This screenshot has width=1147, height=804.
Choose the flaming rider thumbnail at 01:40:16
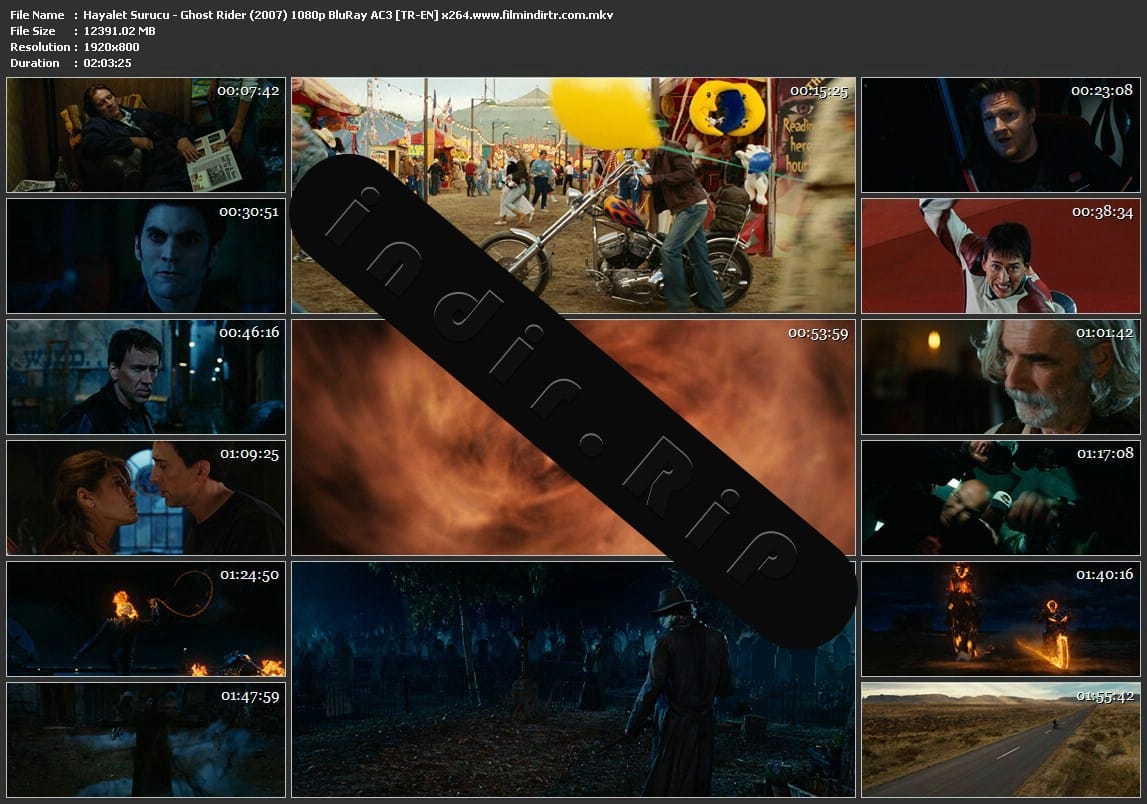coord(1000,619)
